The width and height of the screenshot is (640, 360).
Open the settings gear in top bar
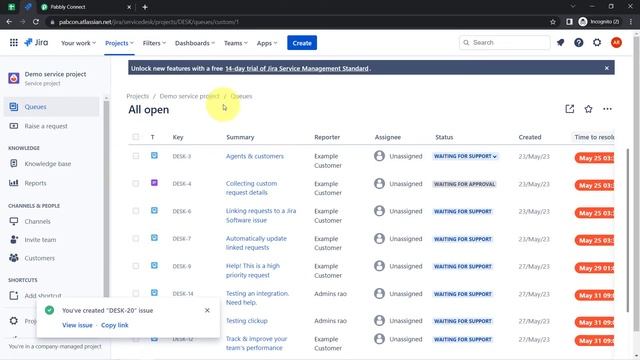(597, 42)
